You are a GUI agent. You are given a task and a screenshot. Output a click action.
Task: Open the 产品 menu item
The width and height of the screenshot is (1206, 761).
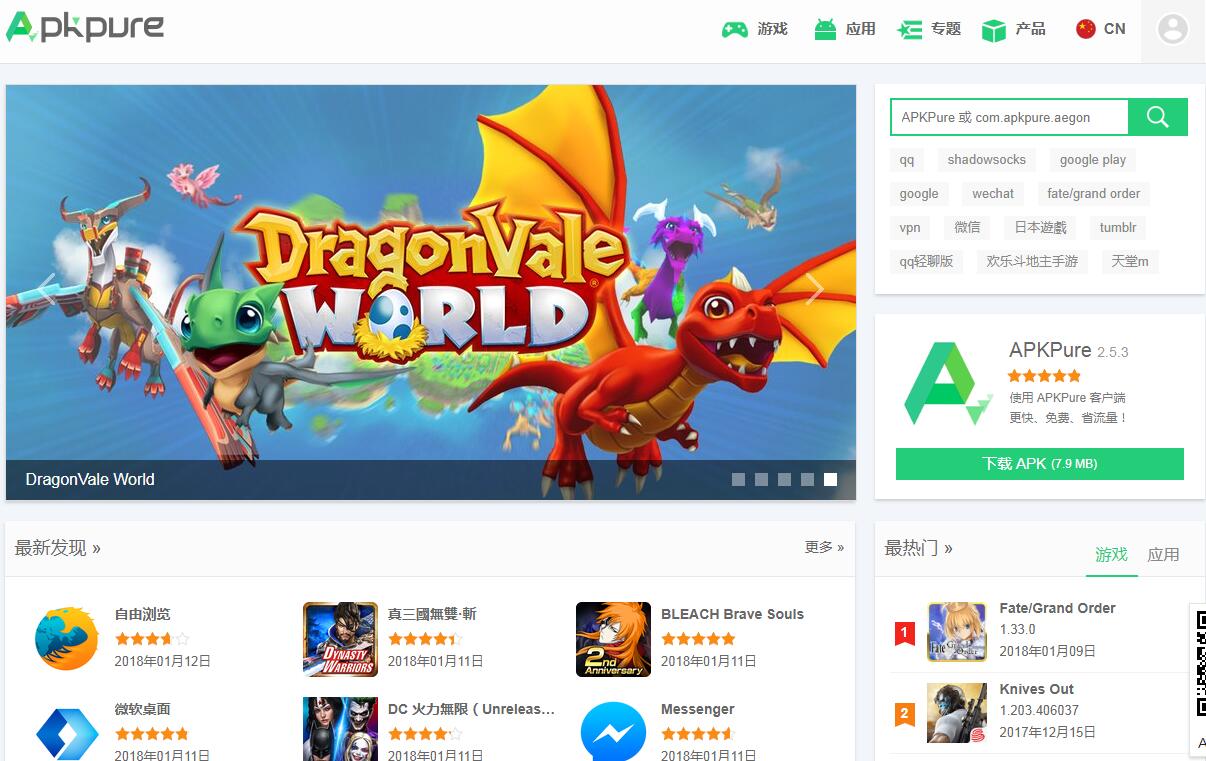pos(1031,29)
